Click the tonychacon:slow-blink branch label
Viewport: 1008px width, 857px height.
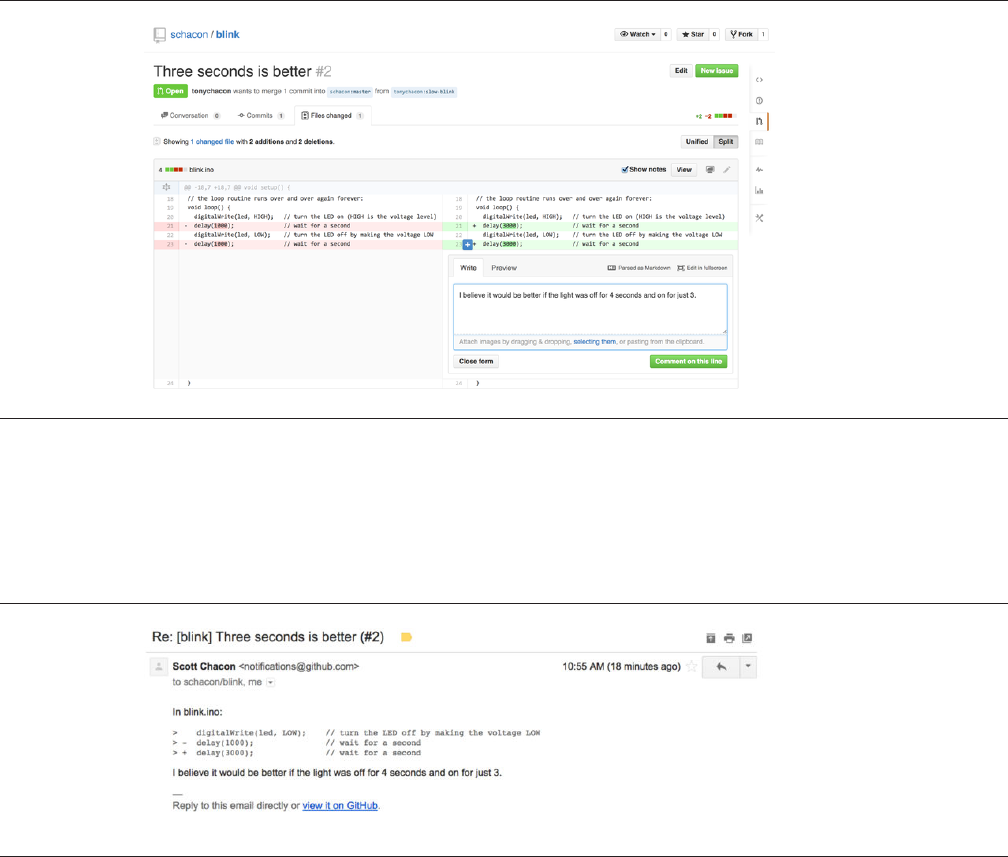(424, 92)
